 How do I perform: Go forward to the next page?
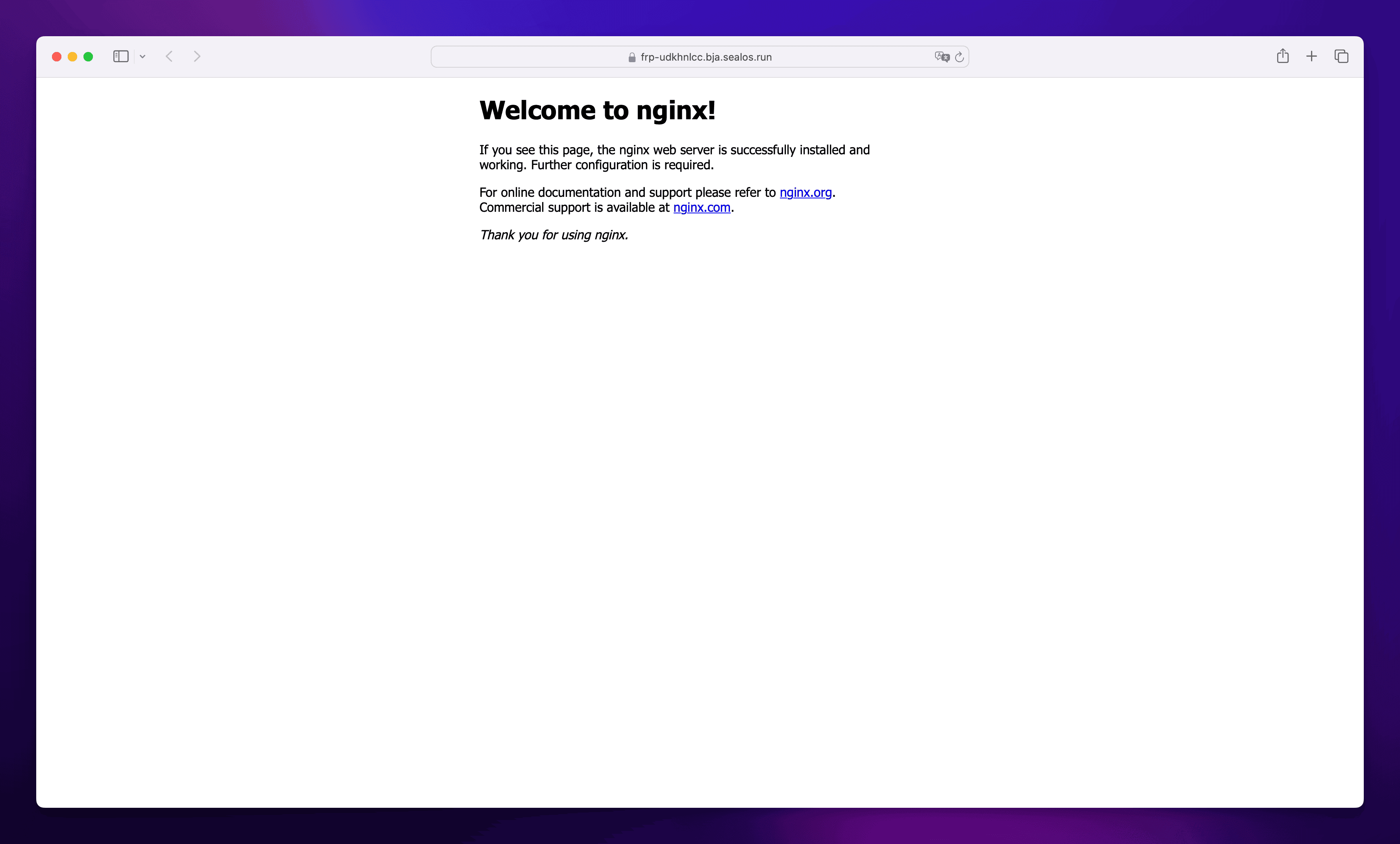coord(197,56)
